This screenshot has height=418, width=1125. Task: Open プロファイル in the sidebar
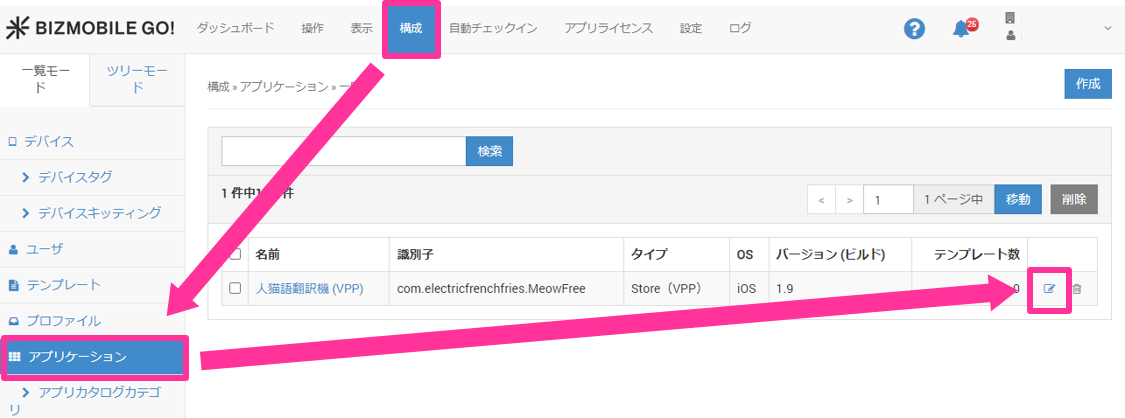click(x=63, y=321)
